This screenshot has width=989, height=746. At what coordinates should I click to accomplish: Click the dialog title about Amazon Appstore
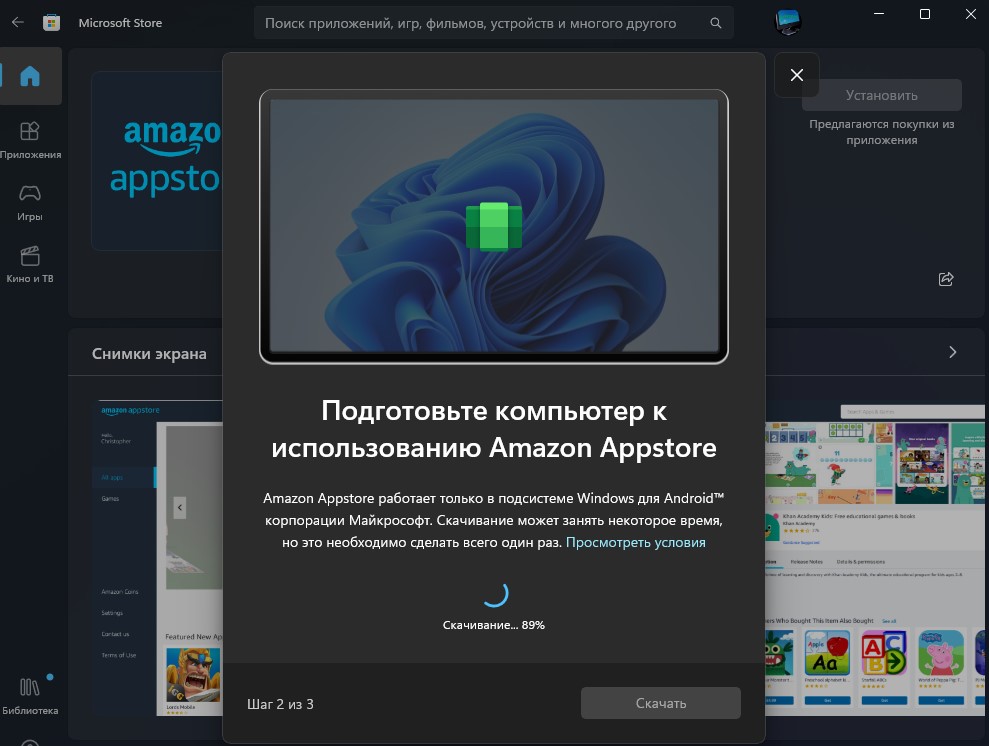[494, 429]
